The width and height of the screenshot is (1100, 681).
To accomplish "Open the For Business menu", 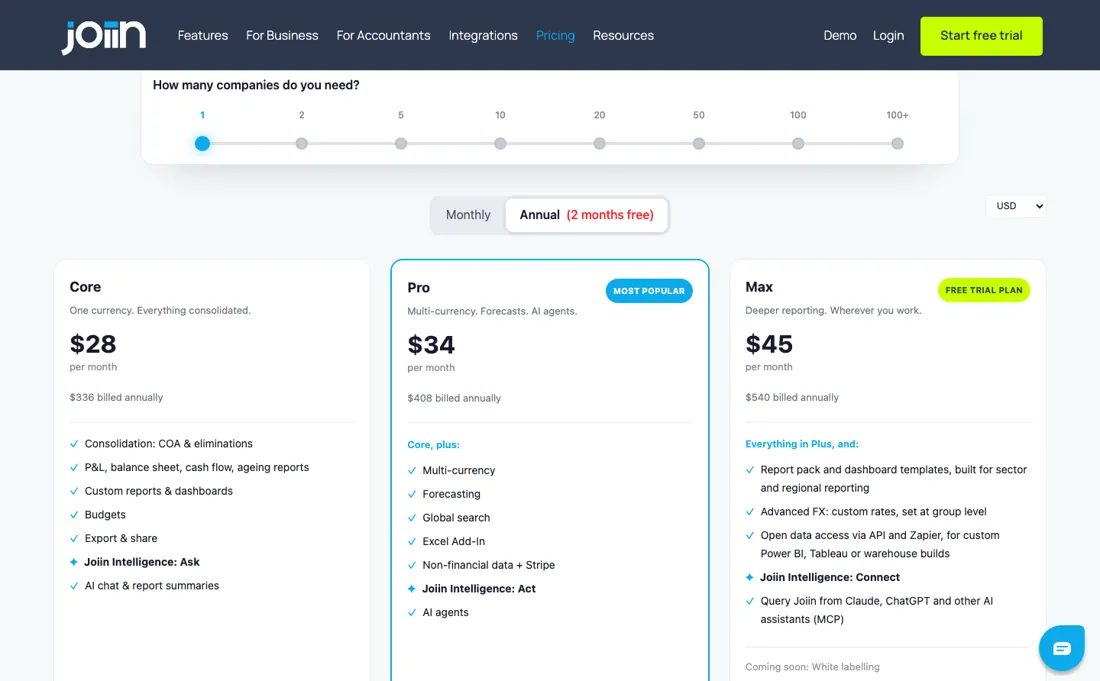I will [x=282, y=35].
